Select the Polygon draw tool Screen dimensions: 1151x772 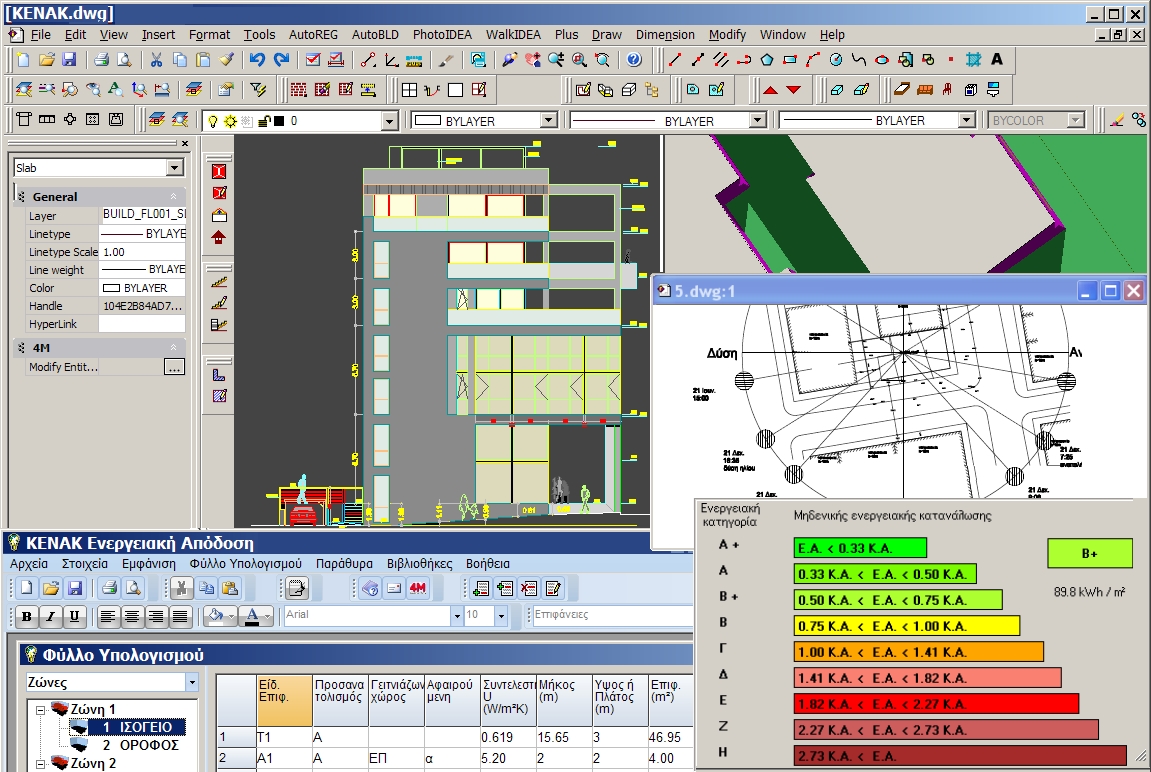[767, 60]
